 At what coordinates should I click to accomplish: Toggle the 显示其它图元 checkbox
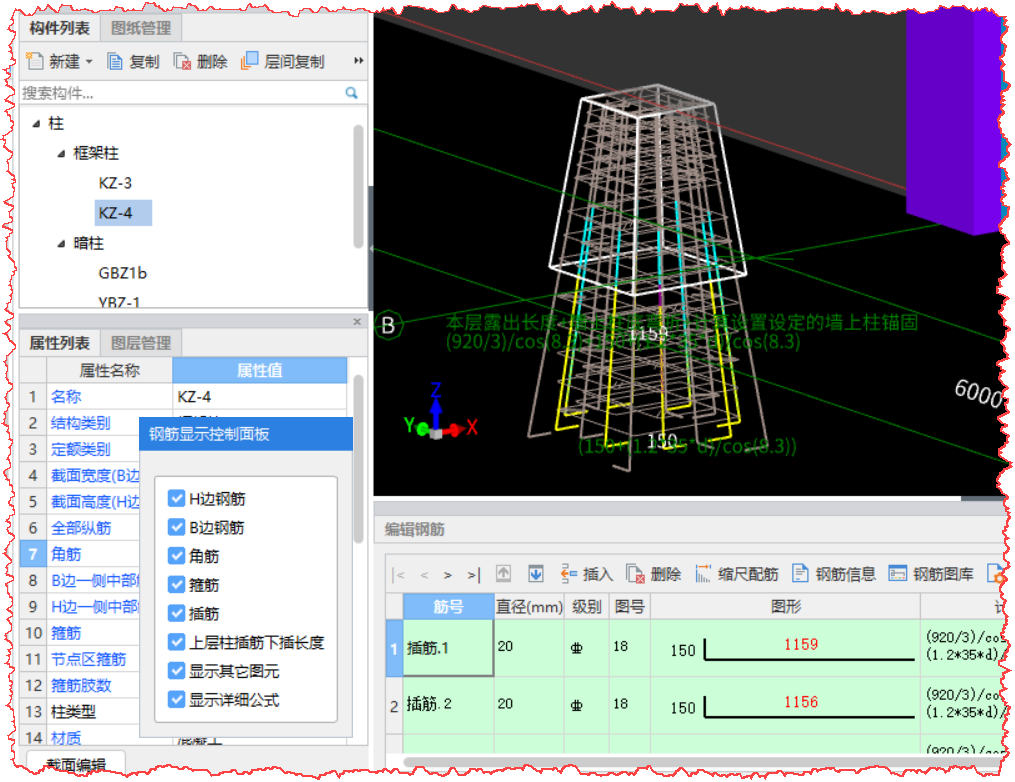tap(176, 671)
